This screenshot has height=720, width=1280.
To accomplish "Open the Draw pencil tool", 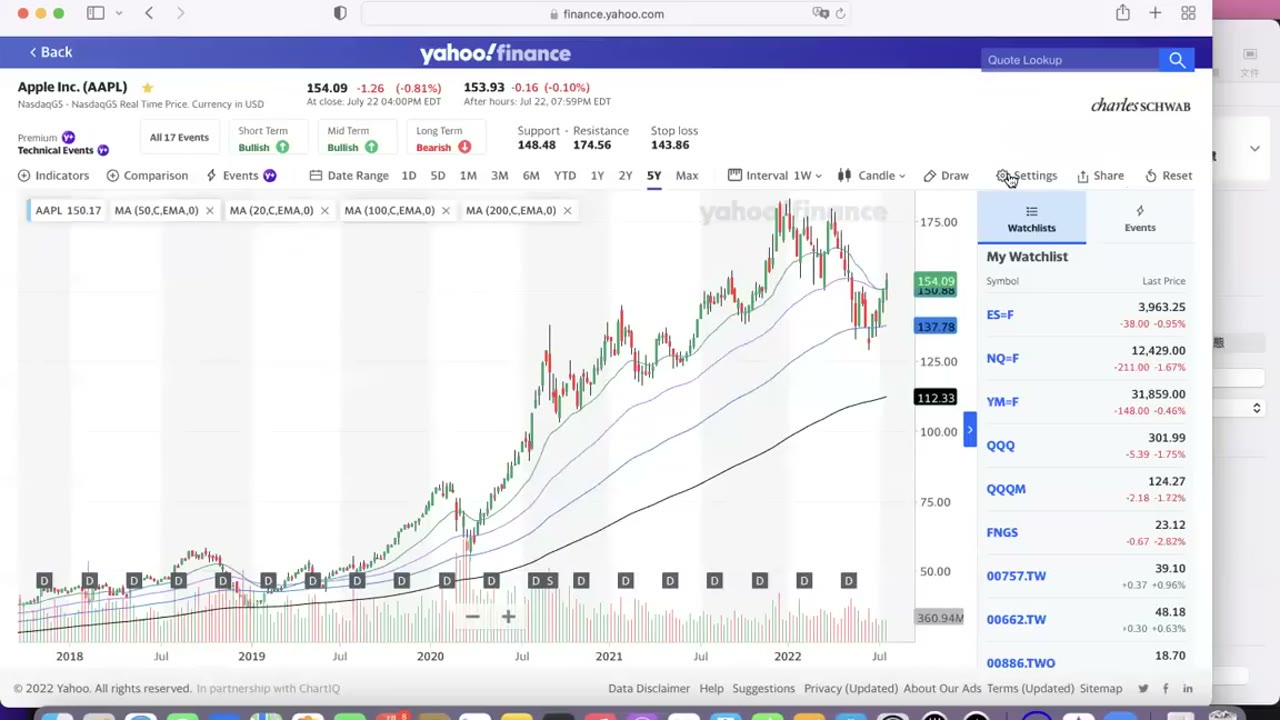I will [945, 175].
